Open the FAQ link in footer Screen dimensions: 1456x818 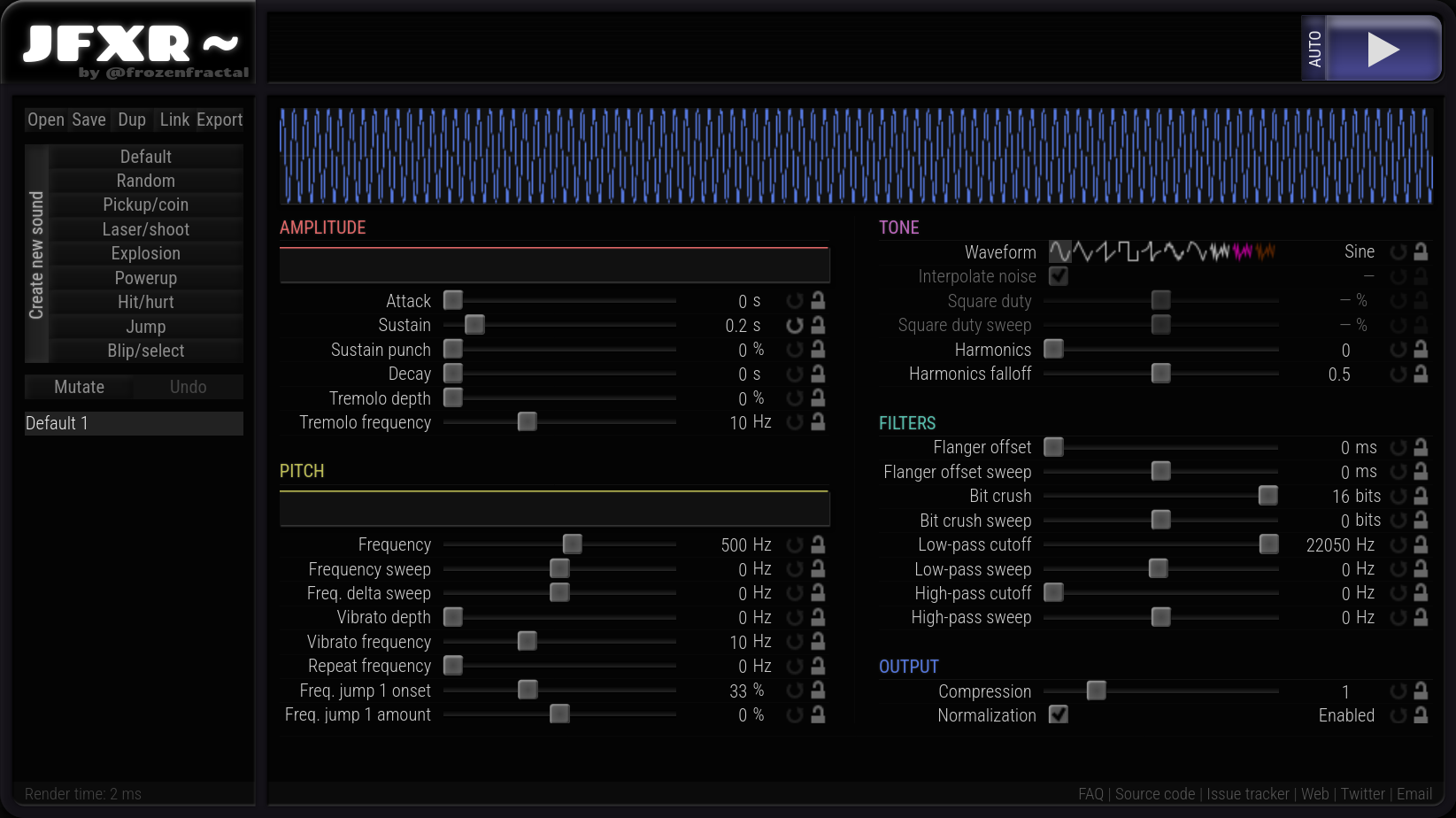click(1090, 794)
